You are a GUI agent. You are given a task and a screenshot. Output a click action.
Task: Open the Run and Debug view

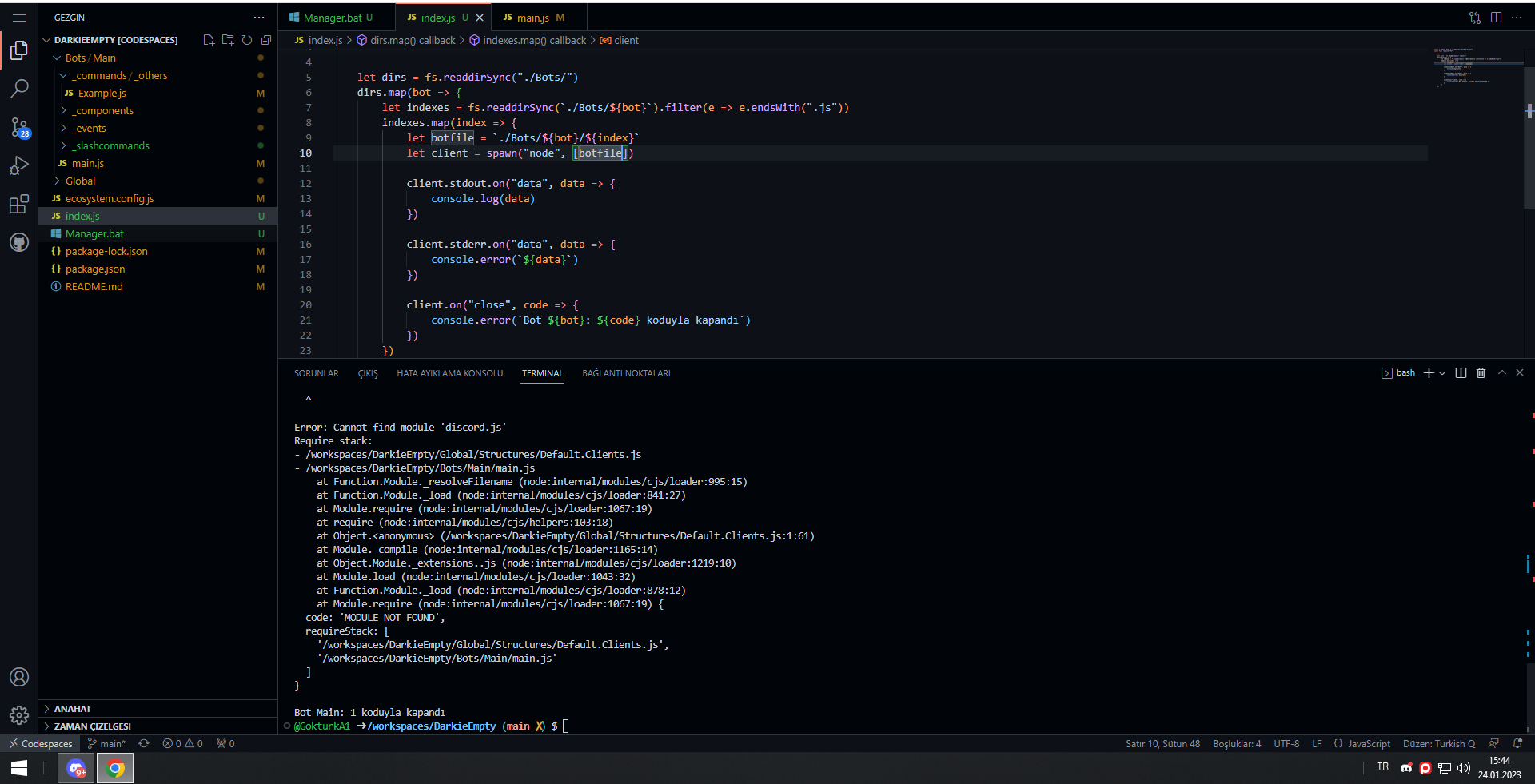[19, 165]
